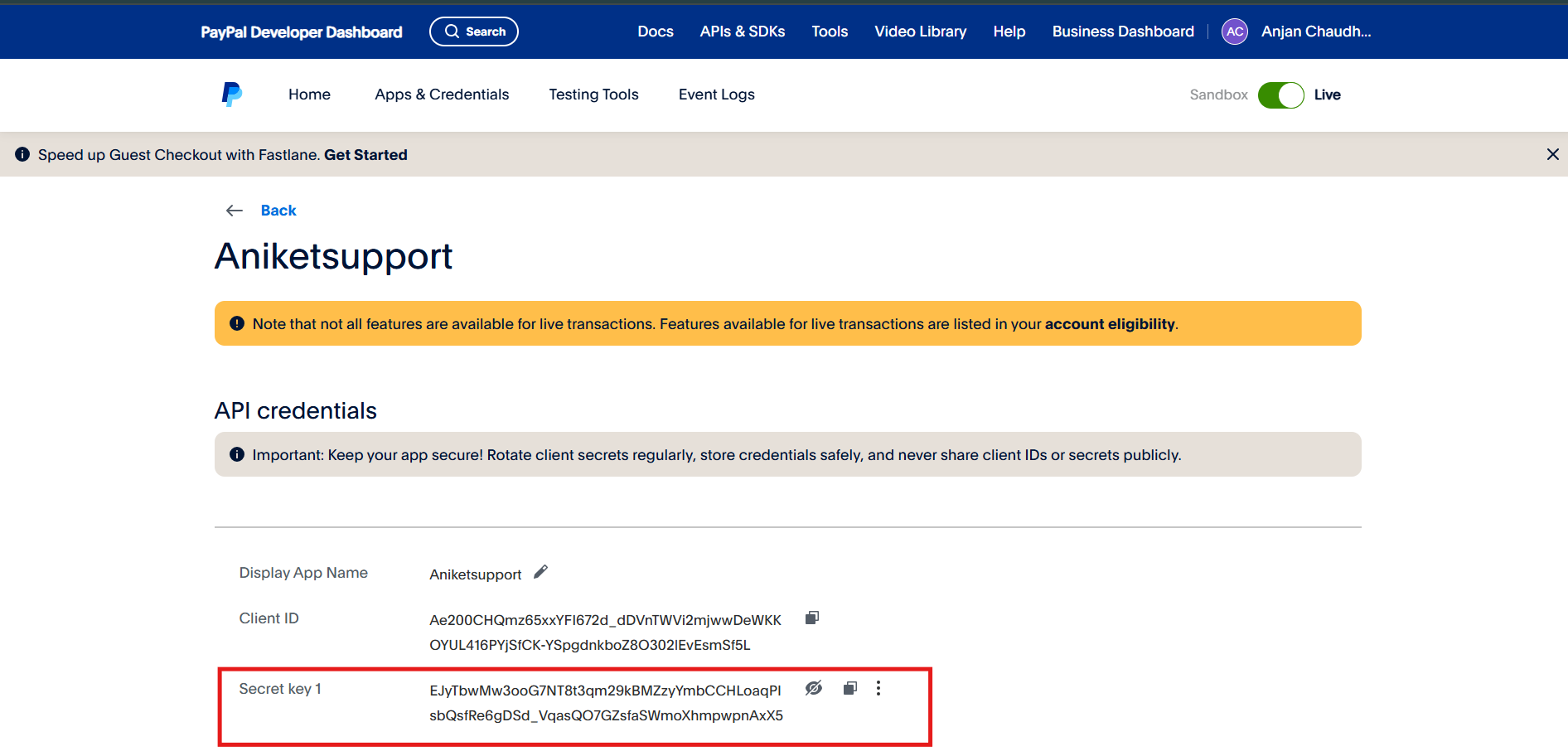Hide Secret key 1 with eye icon
1568x756 pixels.
point(814,688)
